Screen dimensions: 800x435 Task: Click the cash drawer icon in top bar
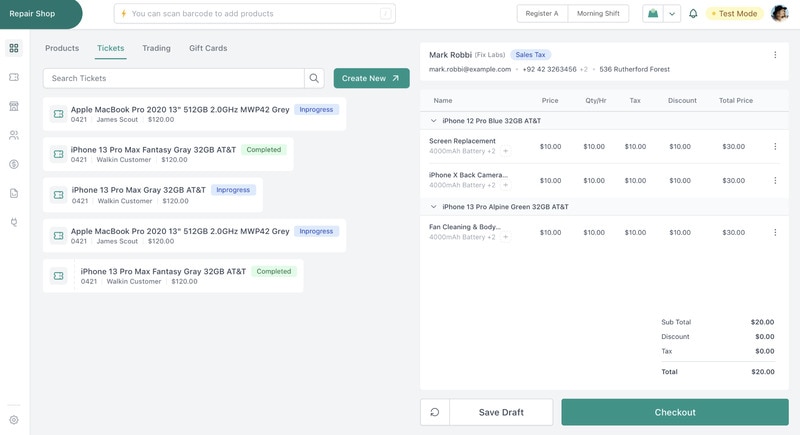[653, 14]
